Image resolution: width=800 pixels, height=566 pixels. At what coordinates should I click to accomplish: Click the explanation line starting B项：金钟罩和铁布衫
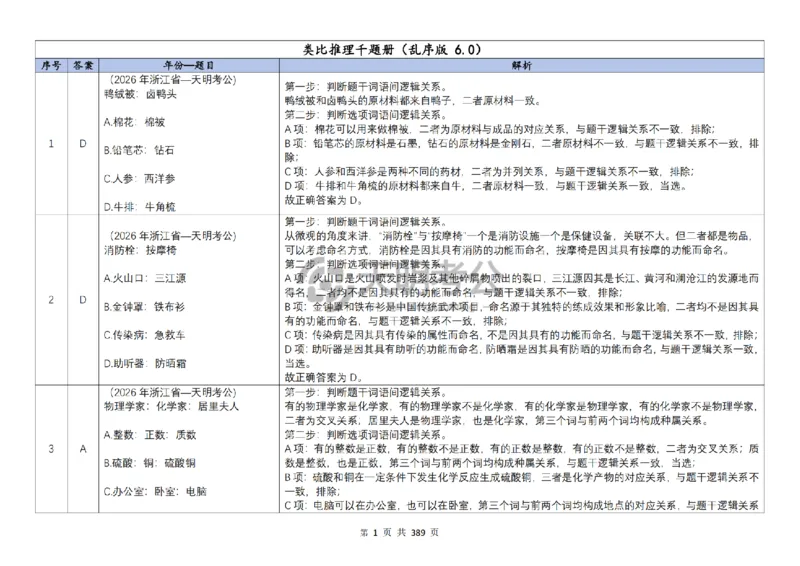(x=521, y=307)
